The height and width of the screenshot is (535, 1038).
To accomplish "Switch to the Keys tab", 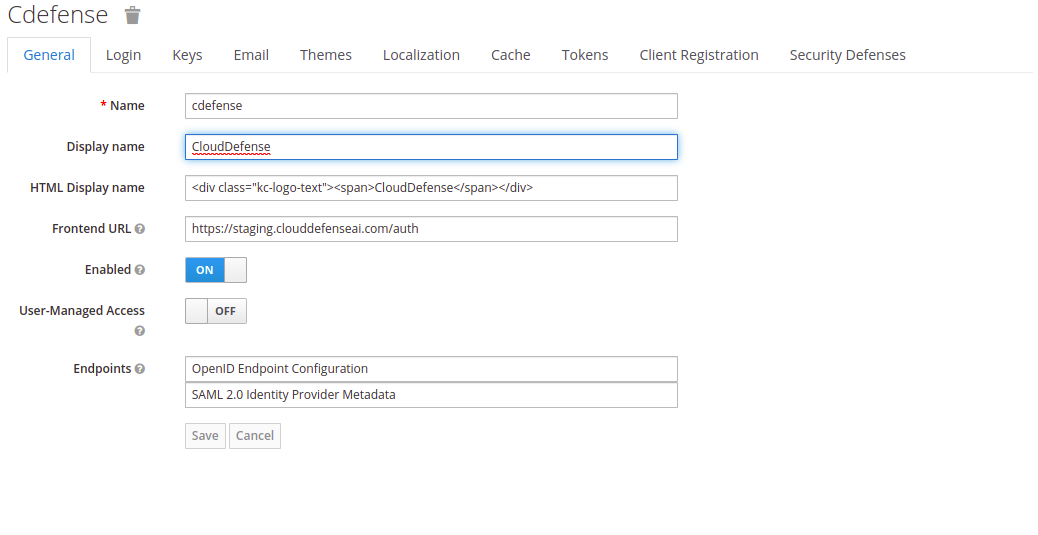I will coord(187,55).
